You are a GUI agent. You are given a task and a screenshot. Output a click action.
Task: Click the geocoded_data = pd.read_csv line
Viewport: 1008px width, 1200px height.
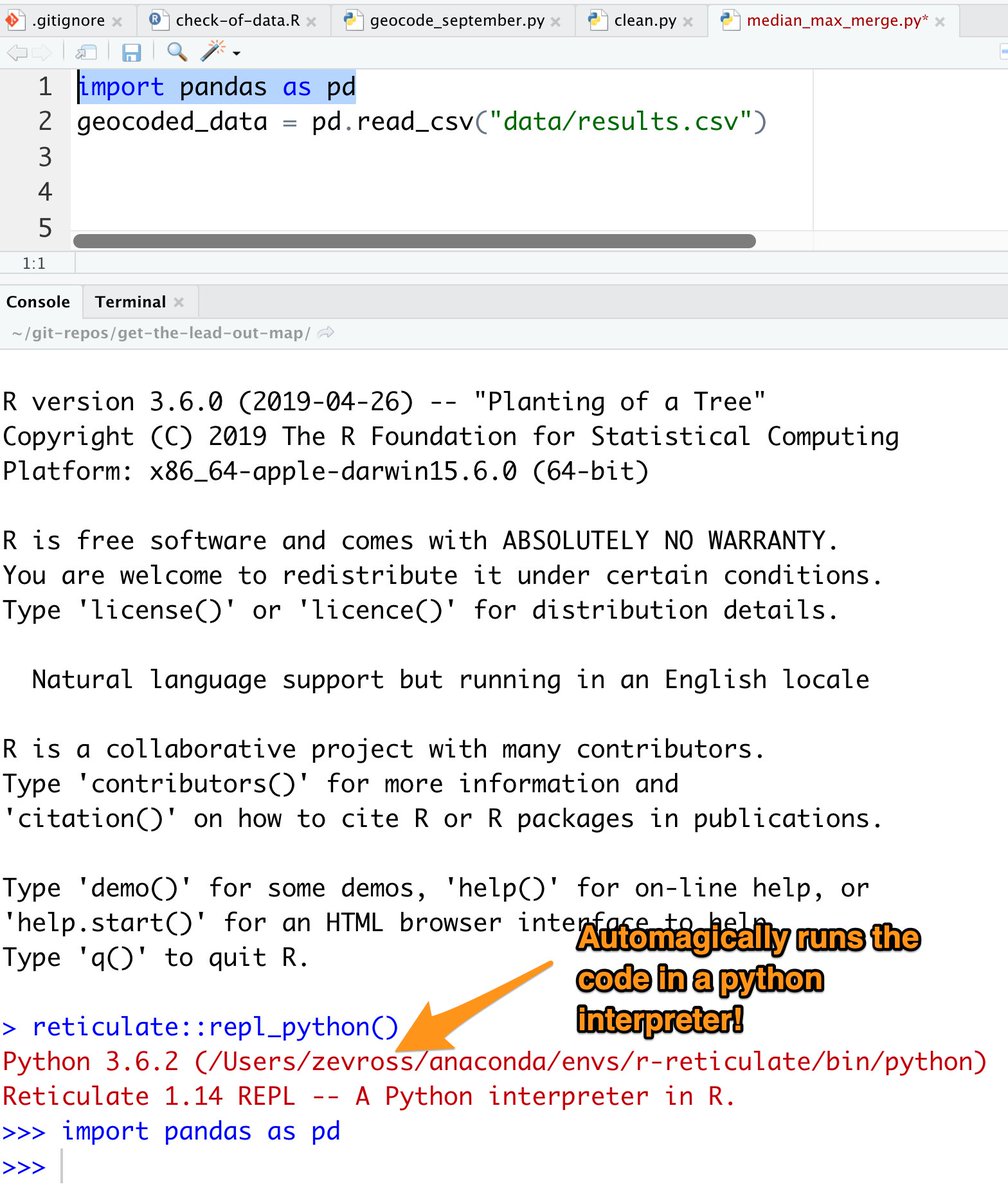click(421, 122)
